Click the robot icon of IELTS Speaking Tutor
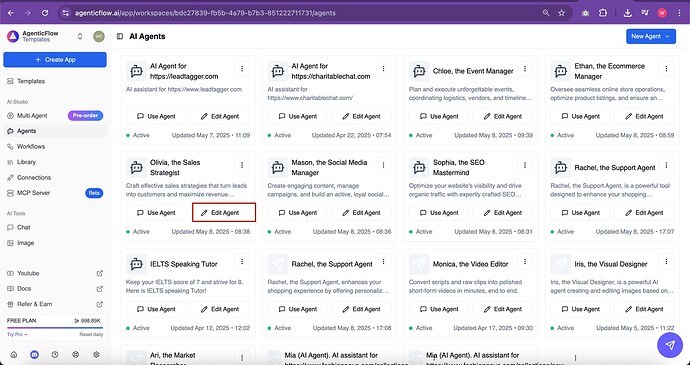690x365 pixels. tap(136, 264)
